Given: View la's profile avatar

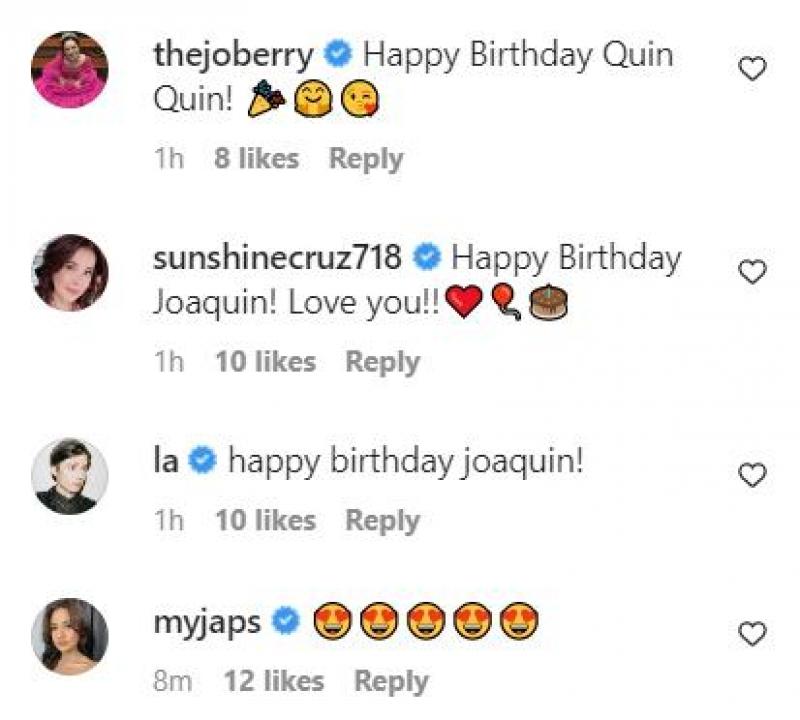Looking at the screenshot, I should coord(70,475).
